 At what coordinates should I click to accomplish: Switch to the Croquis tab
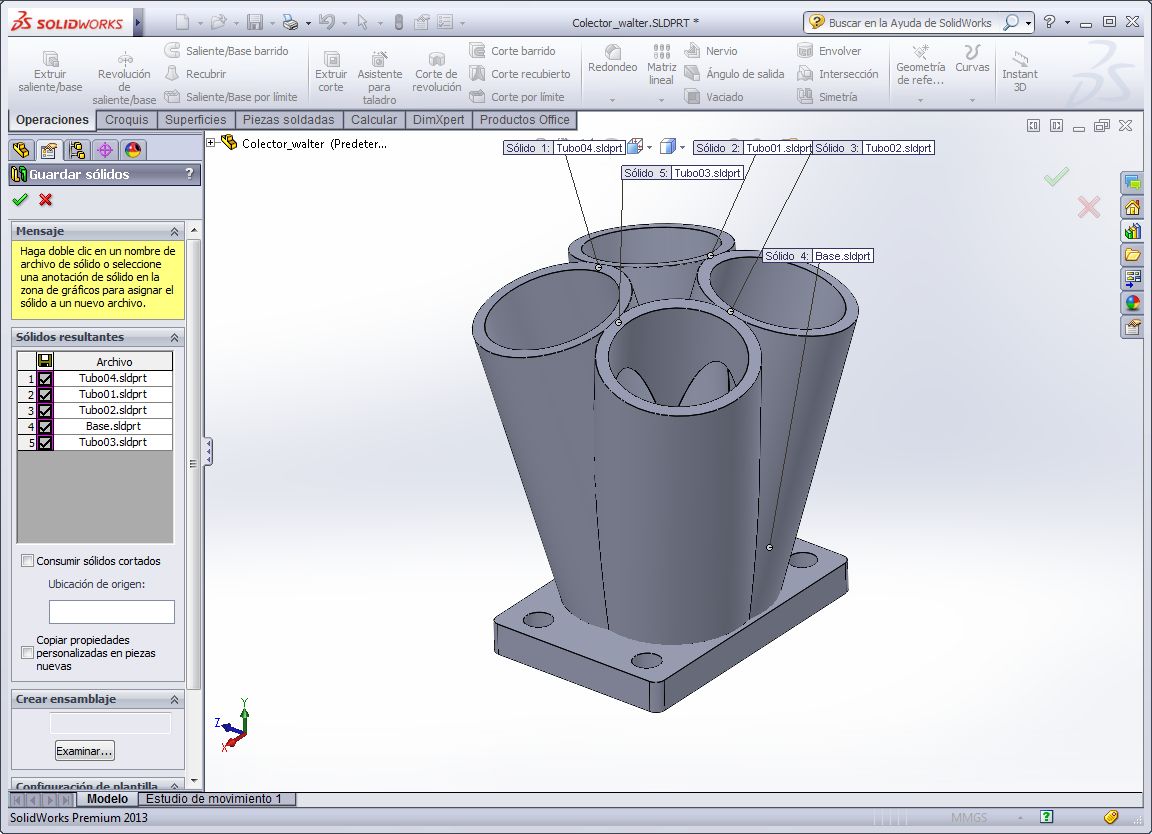click(127, 120)
